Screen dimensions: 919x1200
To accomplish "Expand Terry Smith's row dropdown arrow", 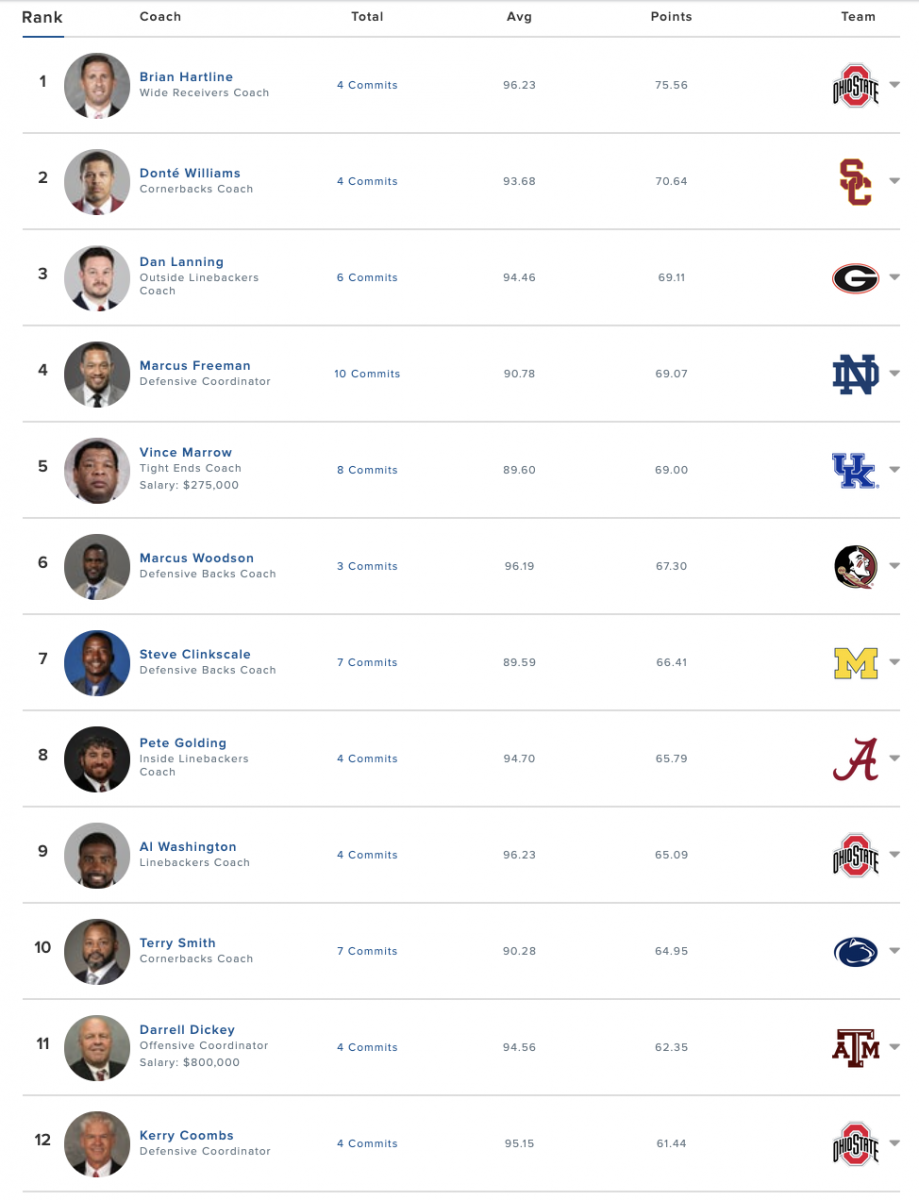I will pos(894,951).
